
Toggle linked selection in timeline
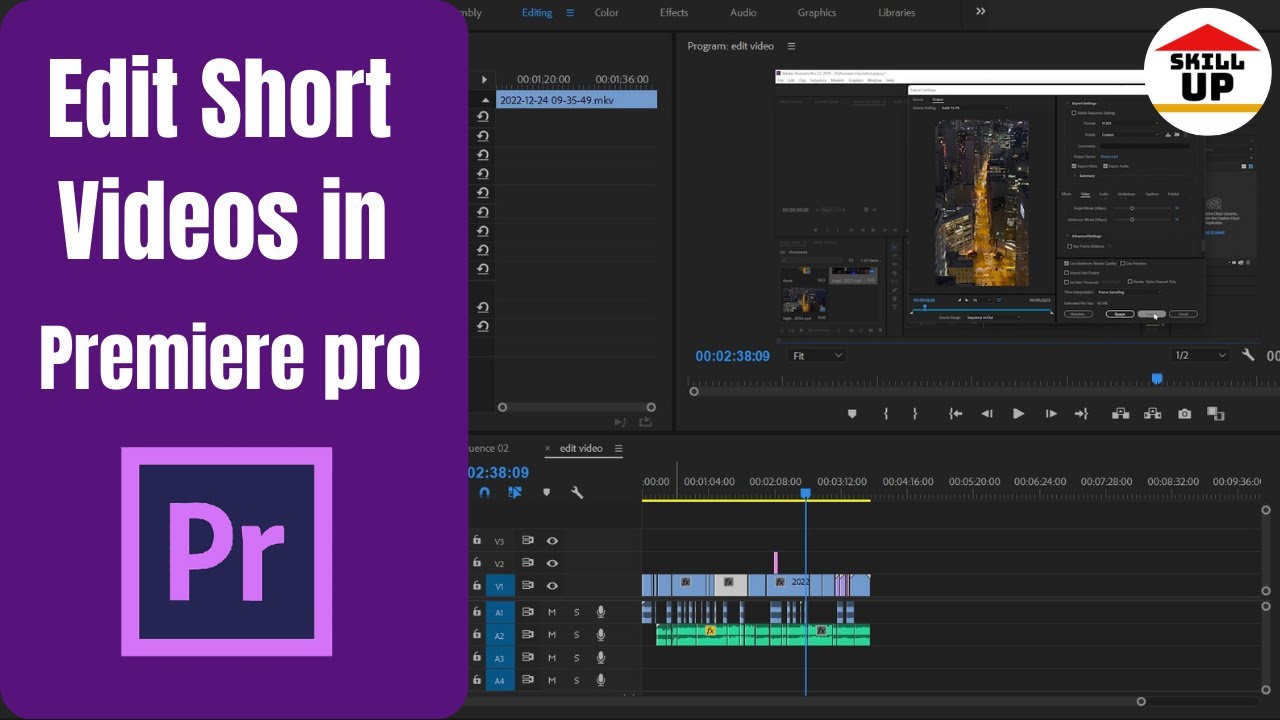pos(515,492)
